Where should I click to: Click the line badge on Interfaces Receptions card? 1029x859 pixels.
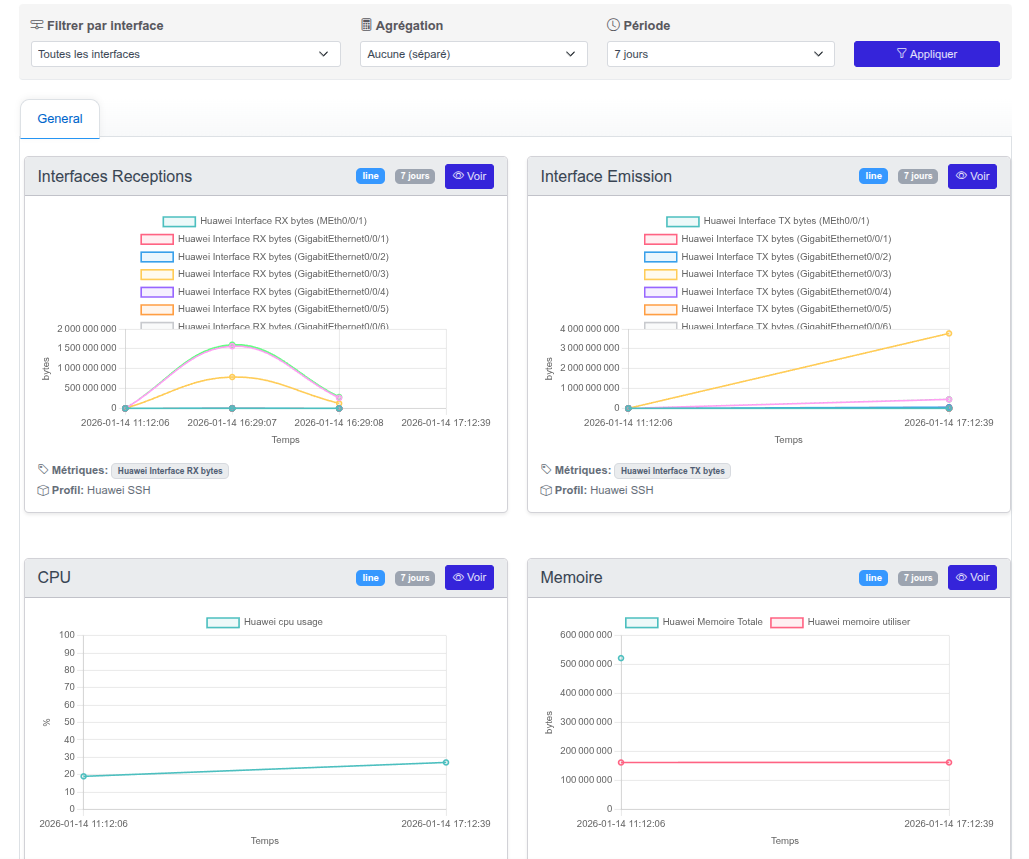point(370,176)
